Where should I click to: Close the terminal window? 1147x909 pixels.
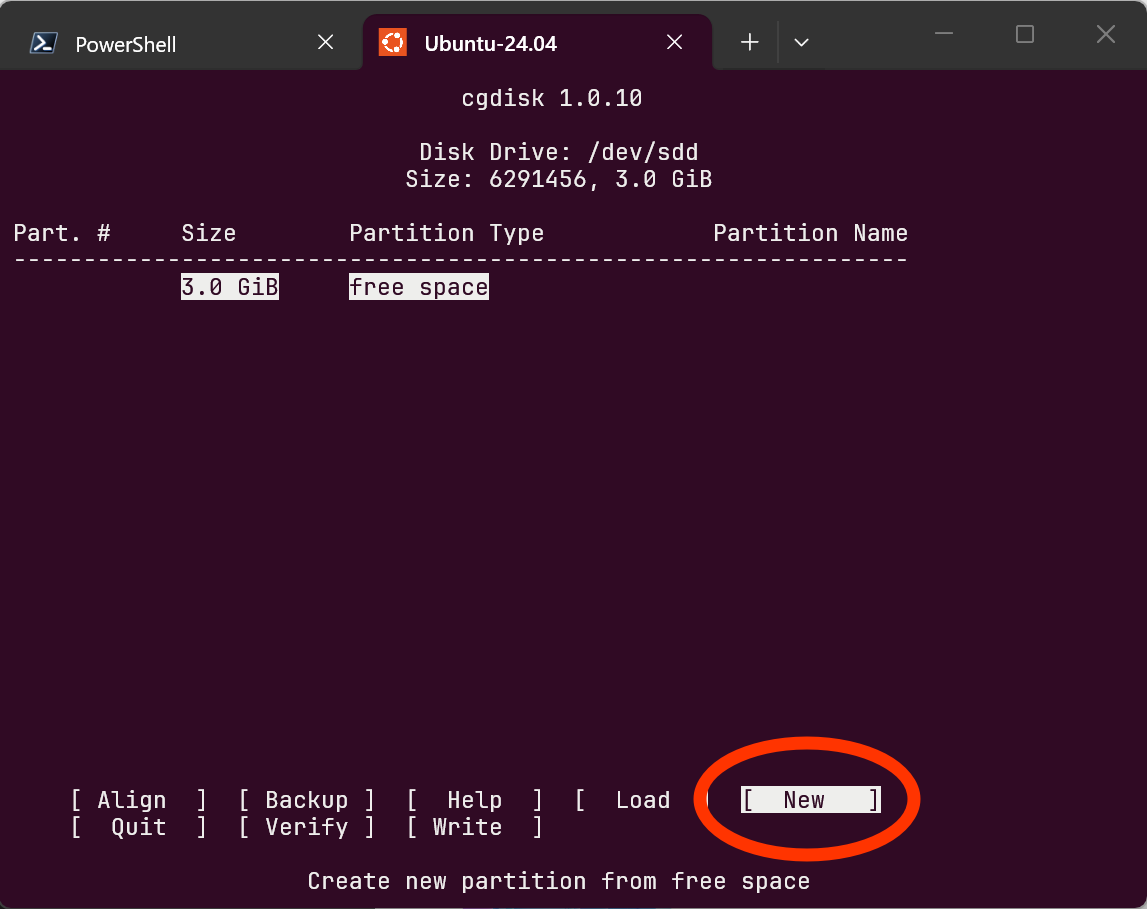[x=1105, y=34]
